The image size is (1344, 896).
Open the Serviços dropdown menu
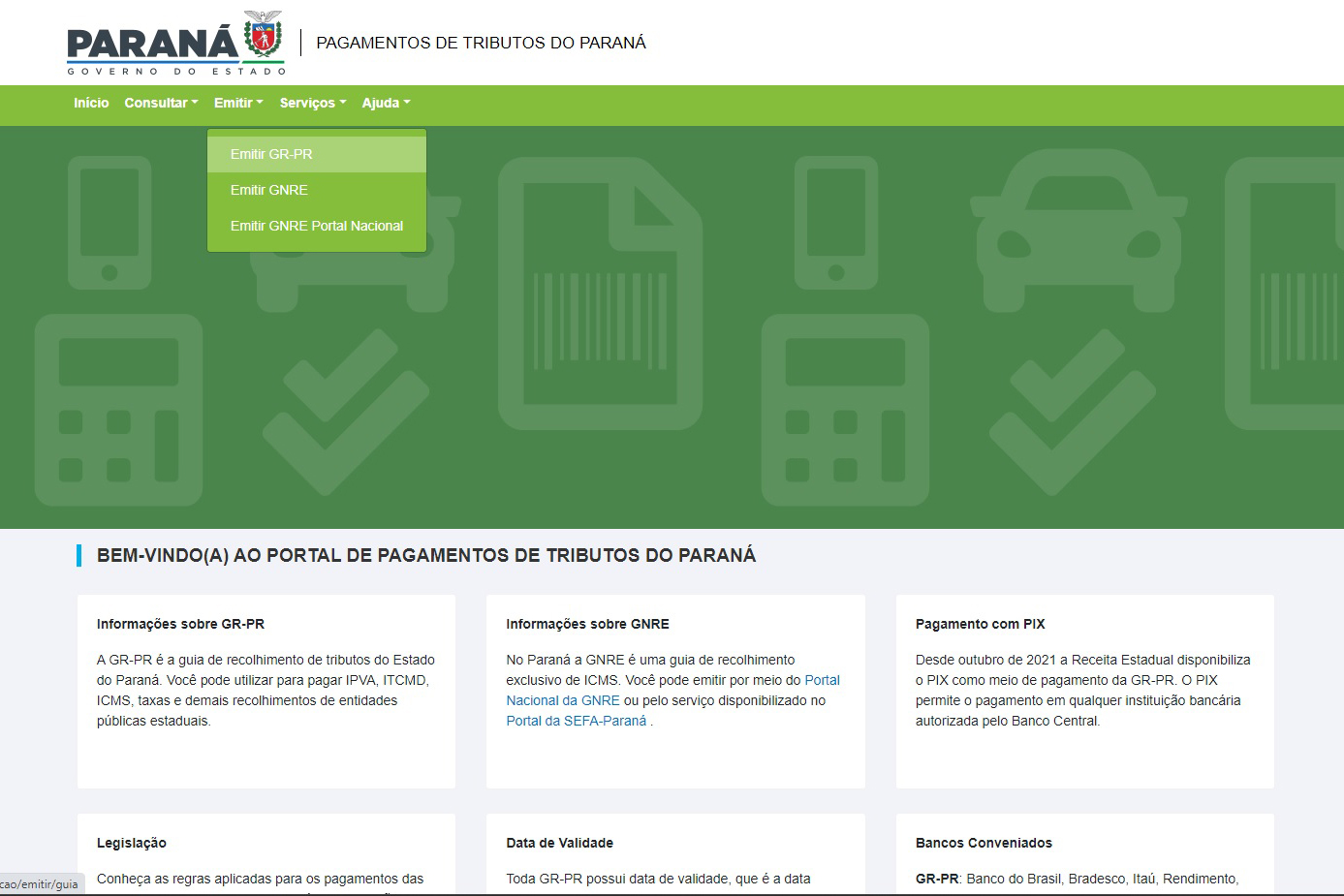(312, 103)
